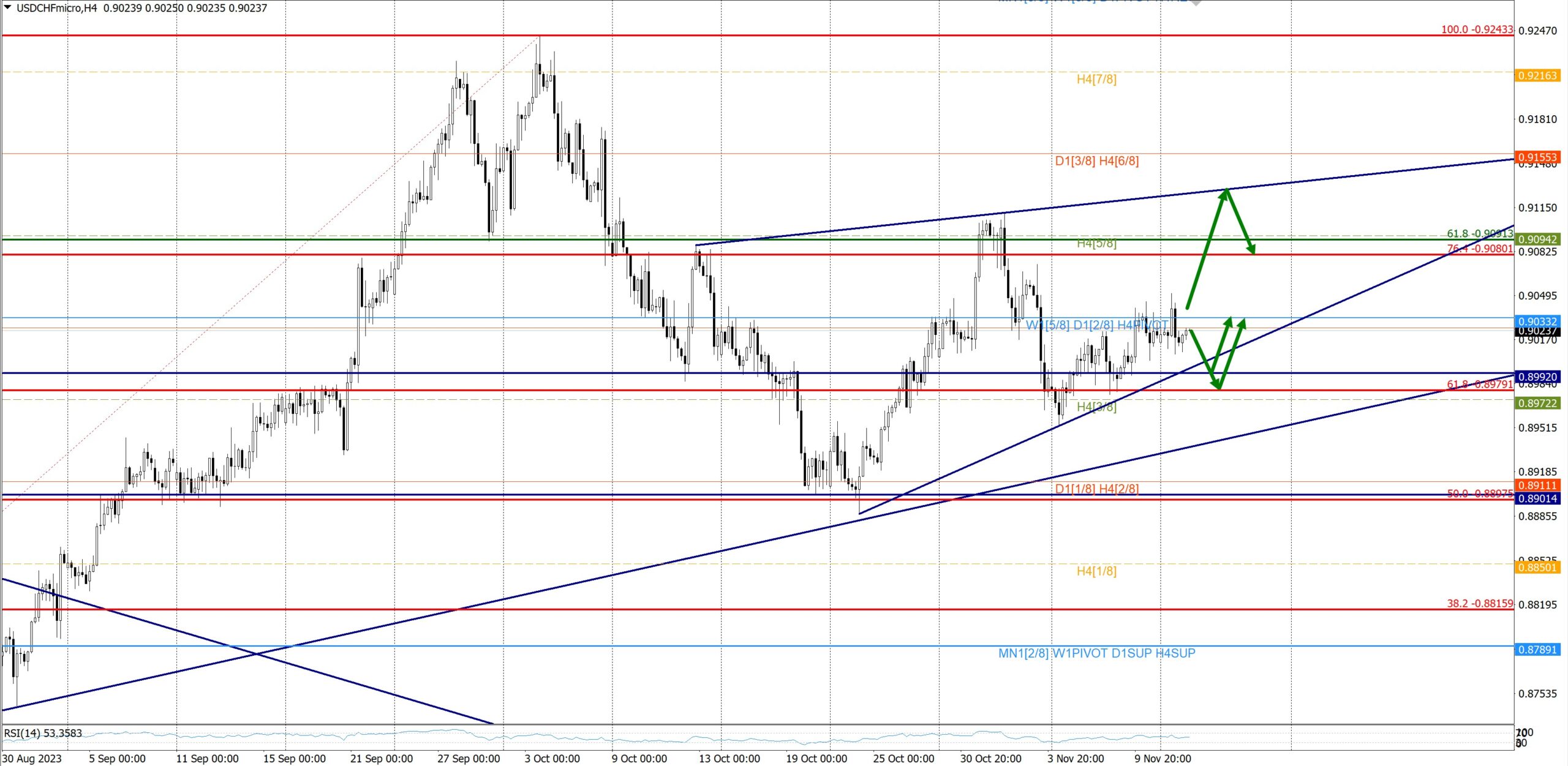The width and height of the screenshot is (1568, 766).
Task: Click the 100.0 -0.92433 Fibonacci label
Action: point(1476,29)
